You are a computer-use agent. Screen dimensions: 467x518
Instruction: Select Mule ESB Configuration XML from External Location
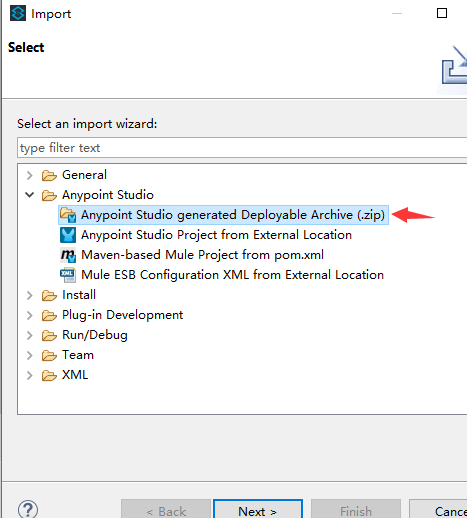tap(232, 275)
